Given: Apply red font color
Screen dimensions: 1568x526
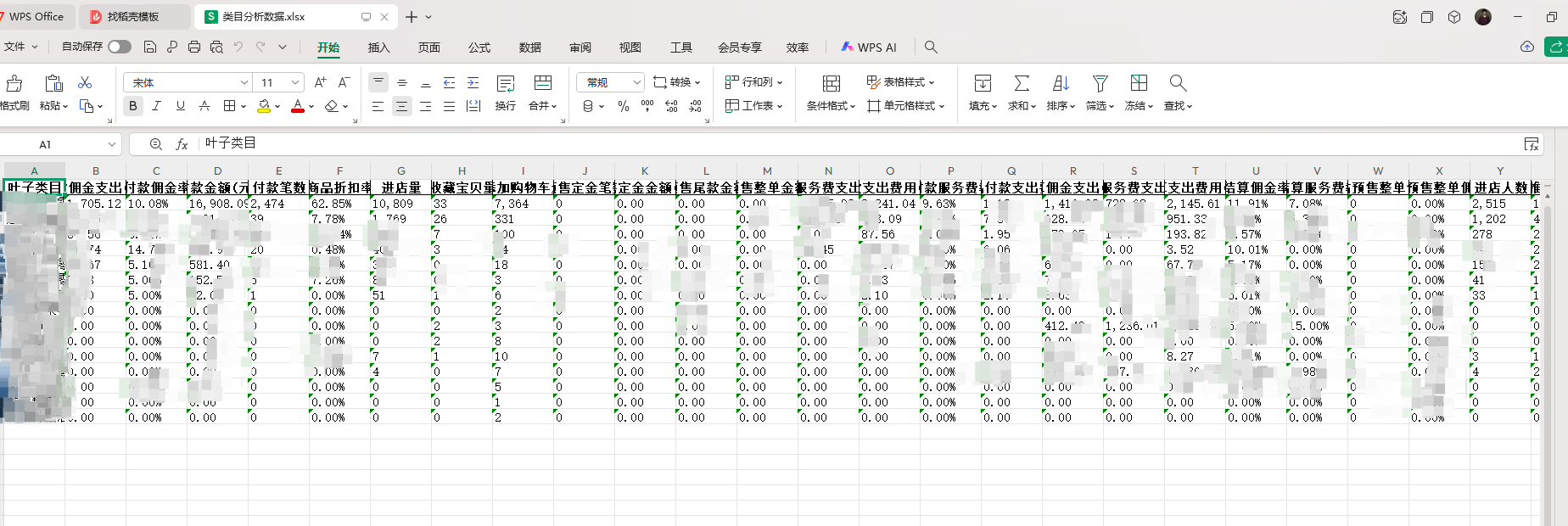Looking at the screenshot, I should tap(298, 106).
